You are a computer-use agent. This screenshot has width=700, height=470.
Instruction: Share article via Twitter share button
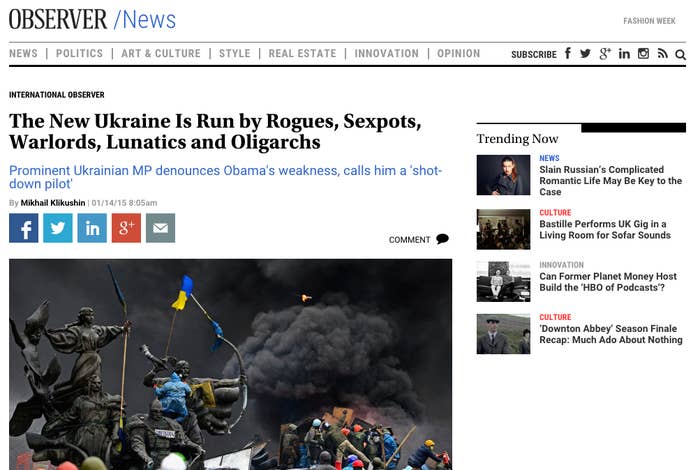(x=58, y=228)
